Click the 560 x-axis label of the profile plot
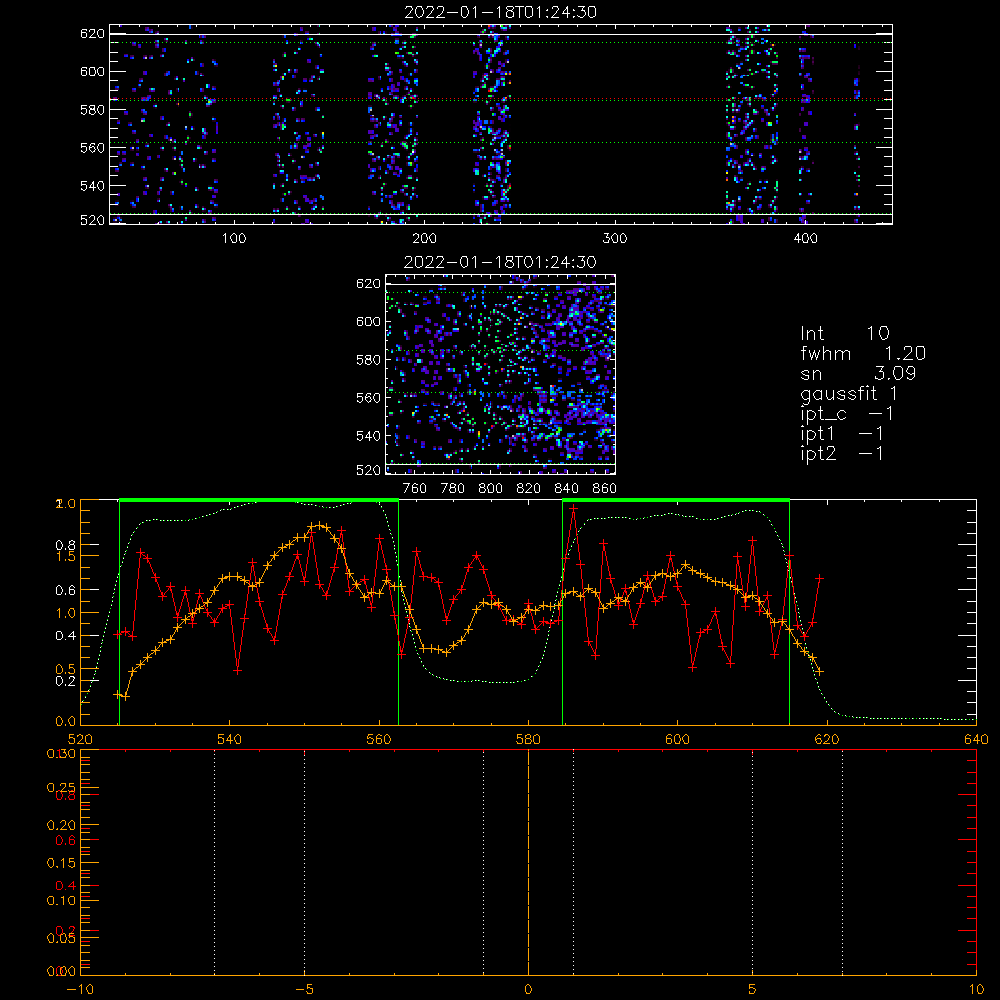Image resolution: width=1000 pixels, height=1000 pixels. 379,740
